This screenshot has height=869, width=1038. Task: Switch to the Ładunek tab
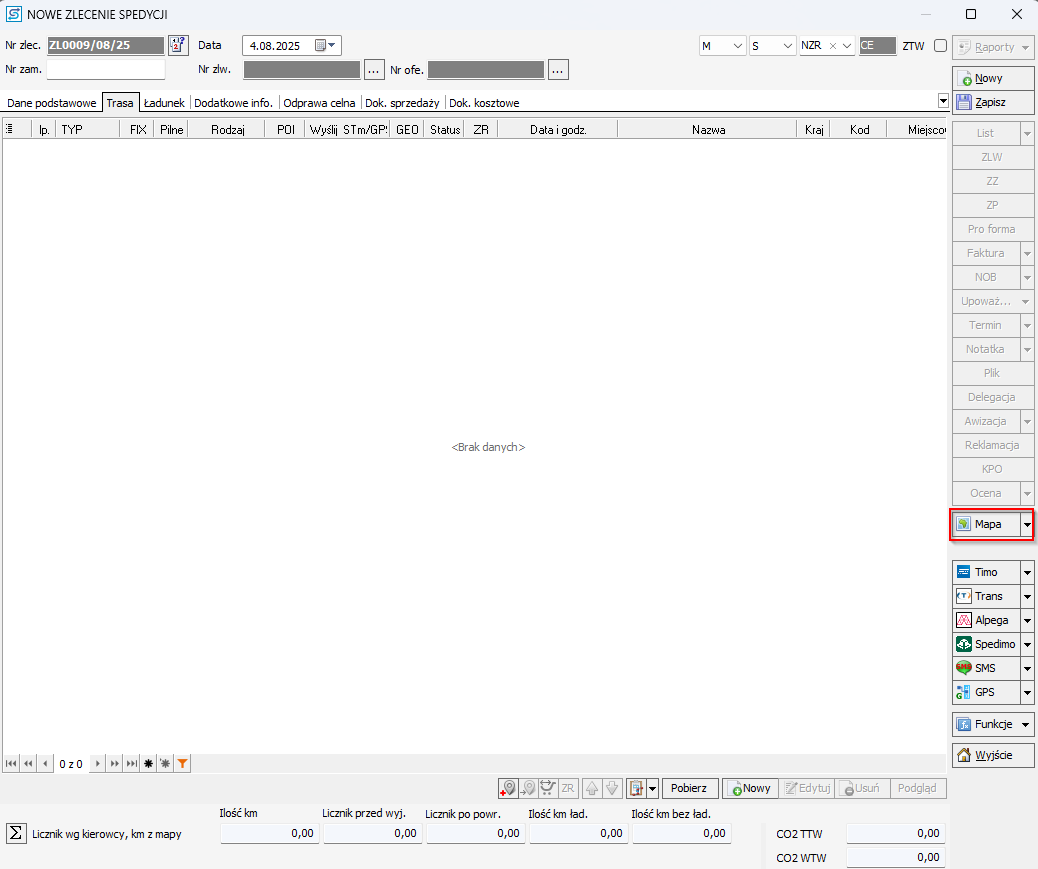[164, 102]
